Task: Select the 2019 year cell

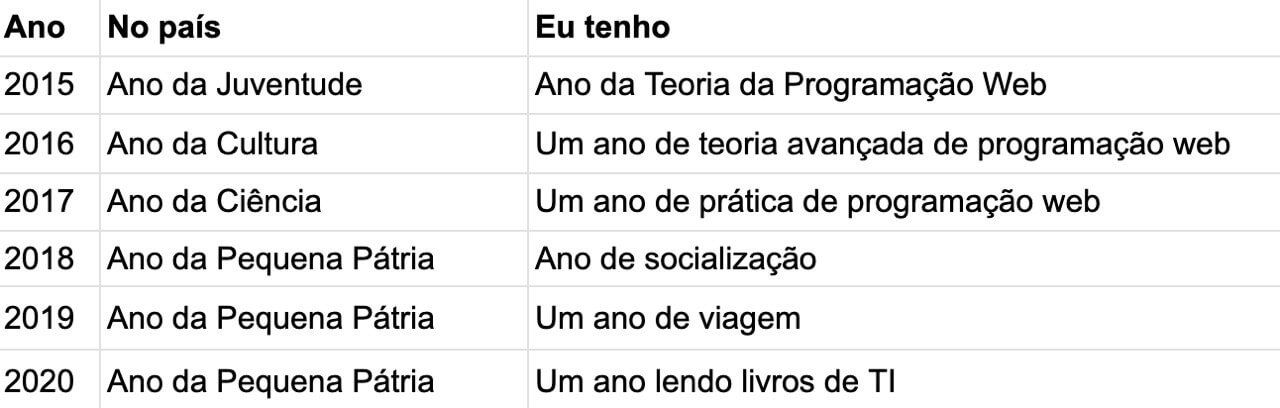Action: point(39,318)
